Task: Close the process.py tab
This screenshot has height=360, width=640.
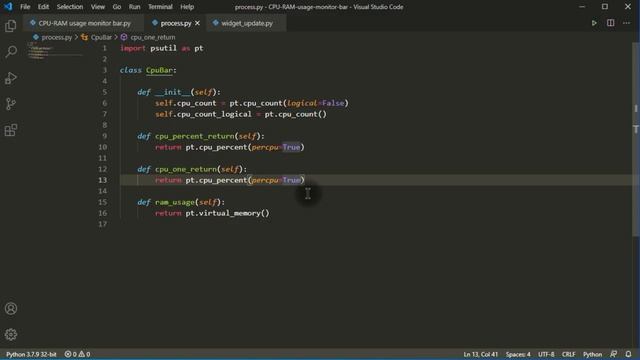Action: 198,23
